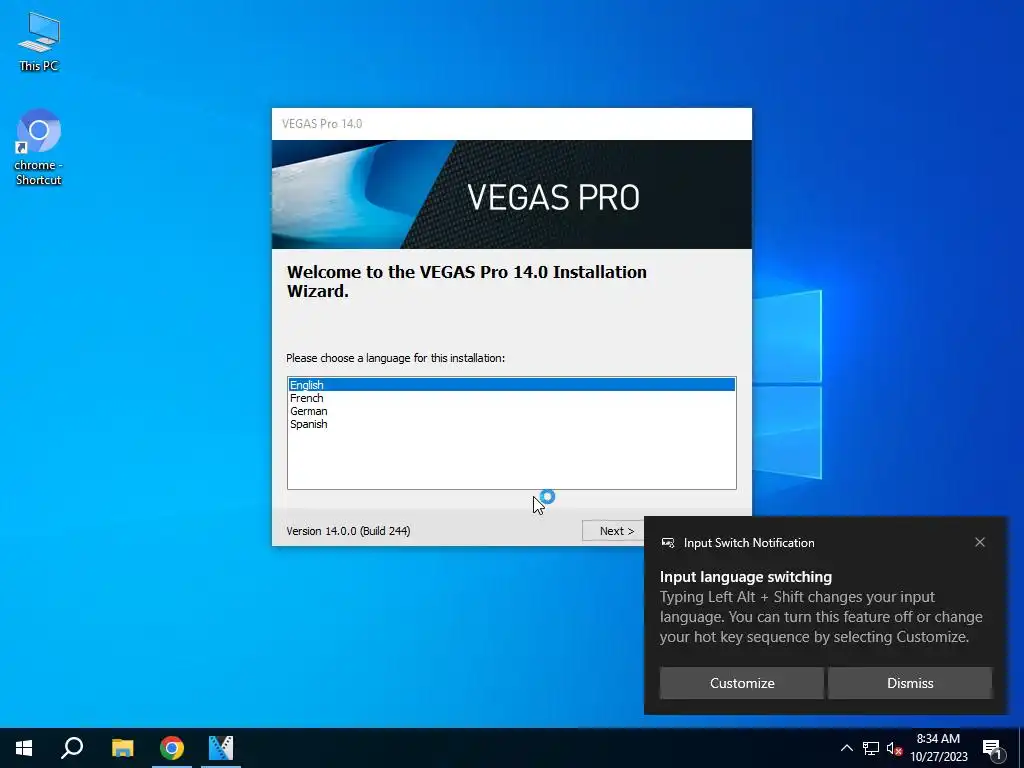Open network status tray icon
1024x768 pixels.
[x=871, y=748]
